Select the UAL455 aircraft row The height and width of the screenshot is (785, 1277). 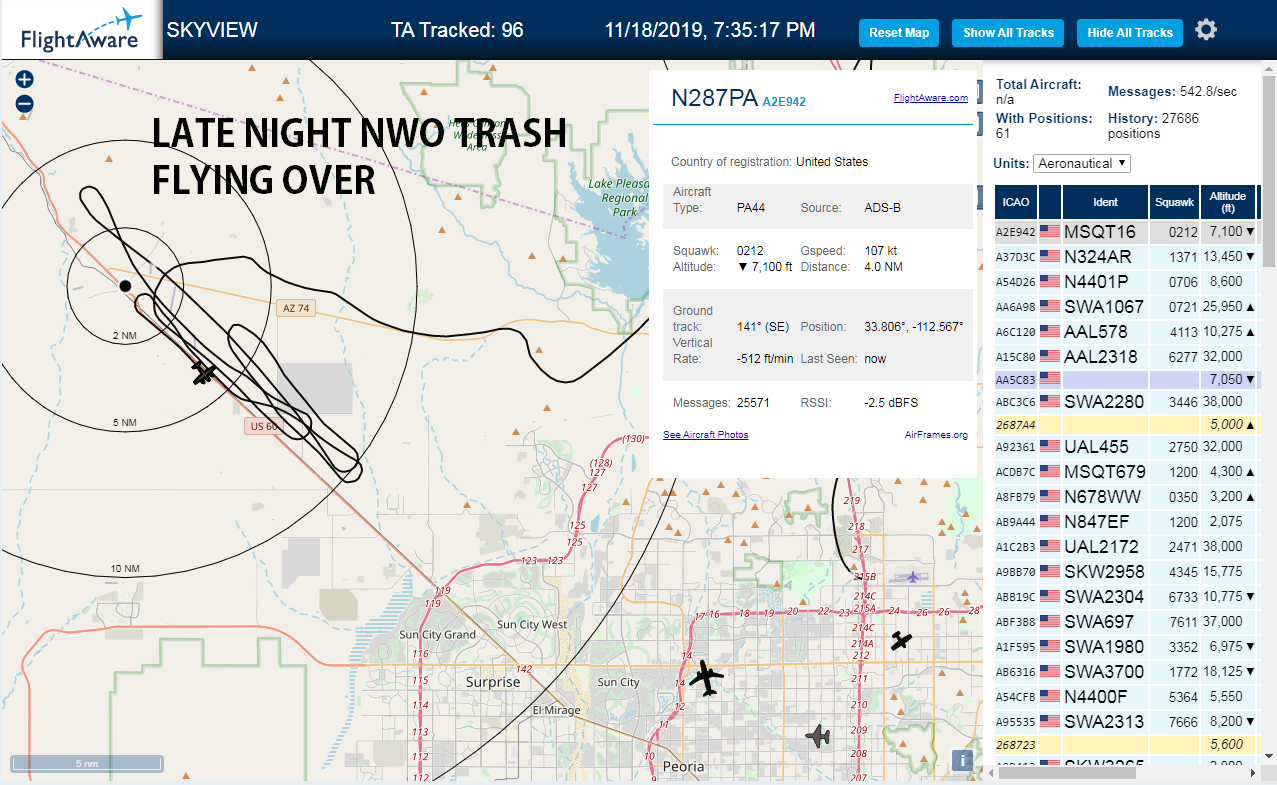[1126, 447]
